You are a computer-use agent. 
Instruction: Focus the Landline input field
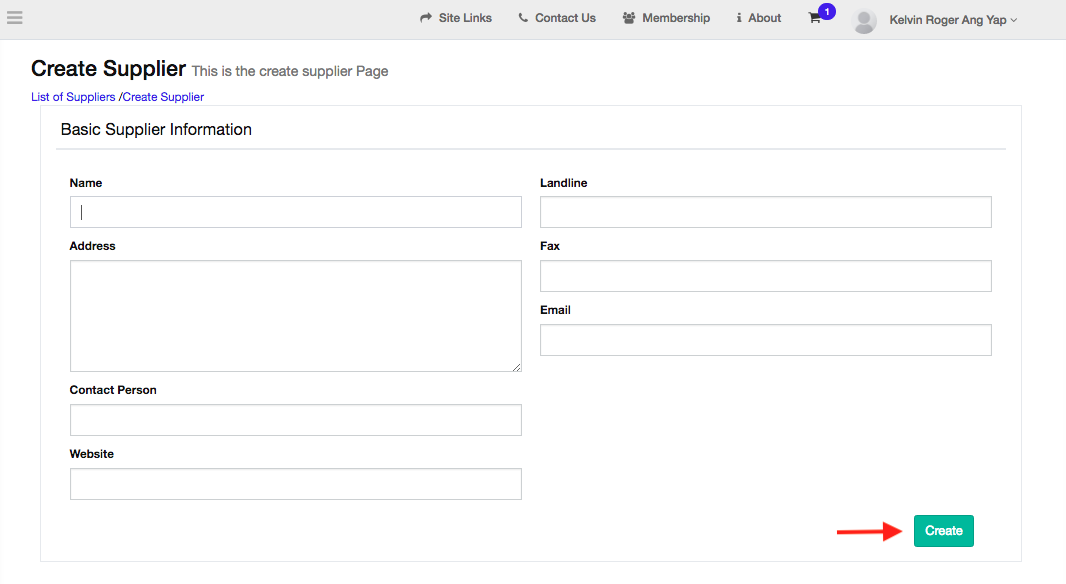(x=766, y=212)
